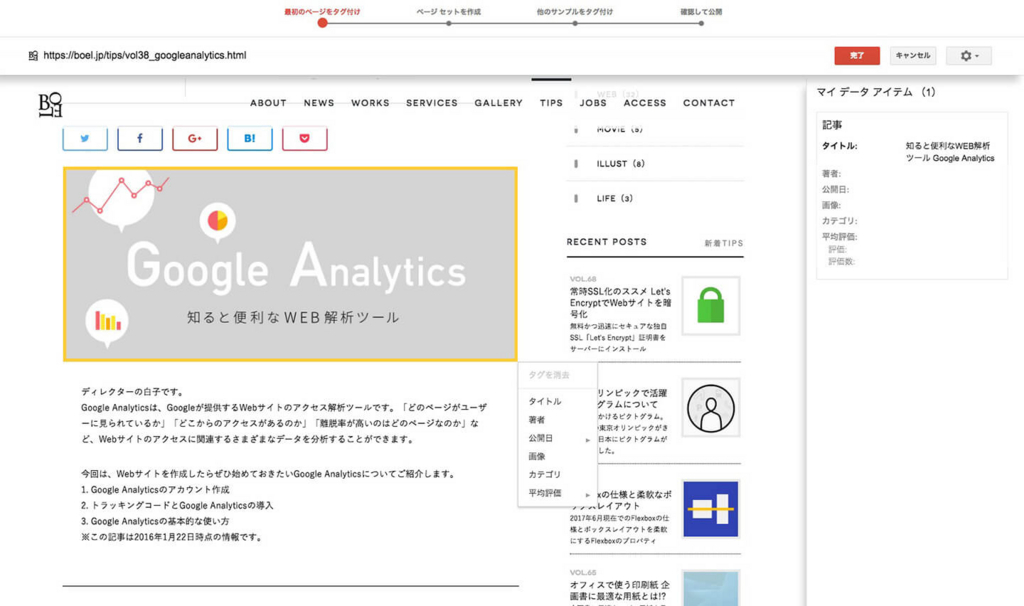Viewport: 1024px width, 606px height.
Task: Click the RECENT POSTS heading
Action: click(x=607, y=242)
